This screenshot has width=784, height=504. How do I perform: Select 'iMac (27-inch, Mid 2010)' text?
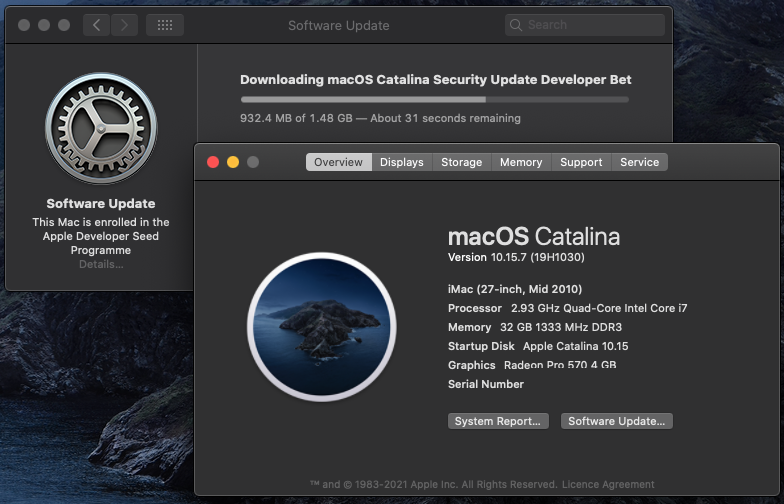point(515,290)
